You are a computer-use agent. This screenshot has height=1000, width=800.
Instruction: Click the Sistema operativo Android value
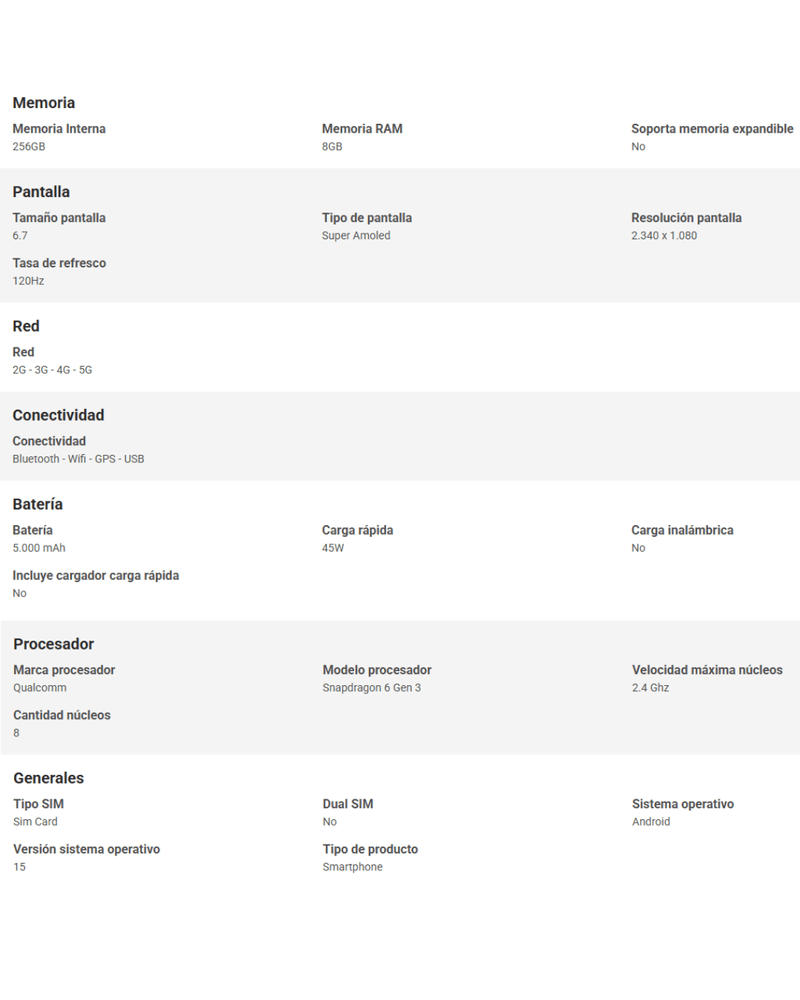click(651, 822)
